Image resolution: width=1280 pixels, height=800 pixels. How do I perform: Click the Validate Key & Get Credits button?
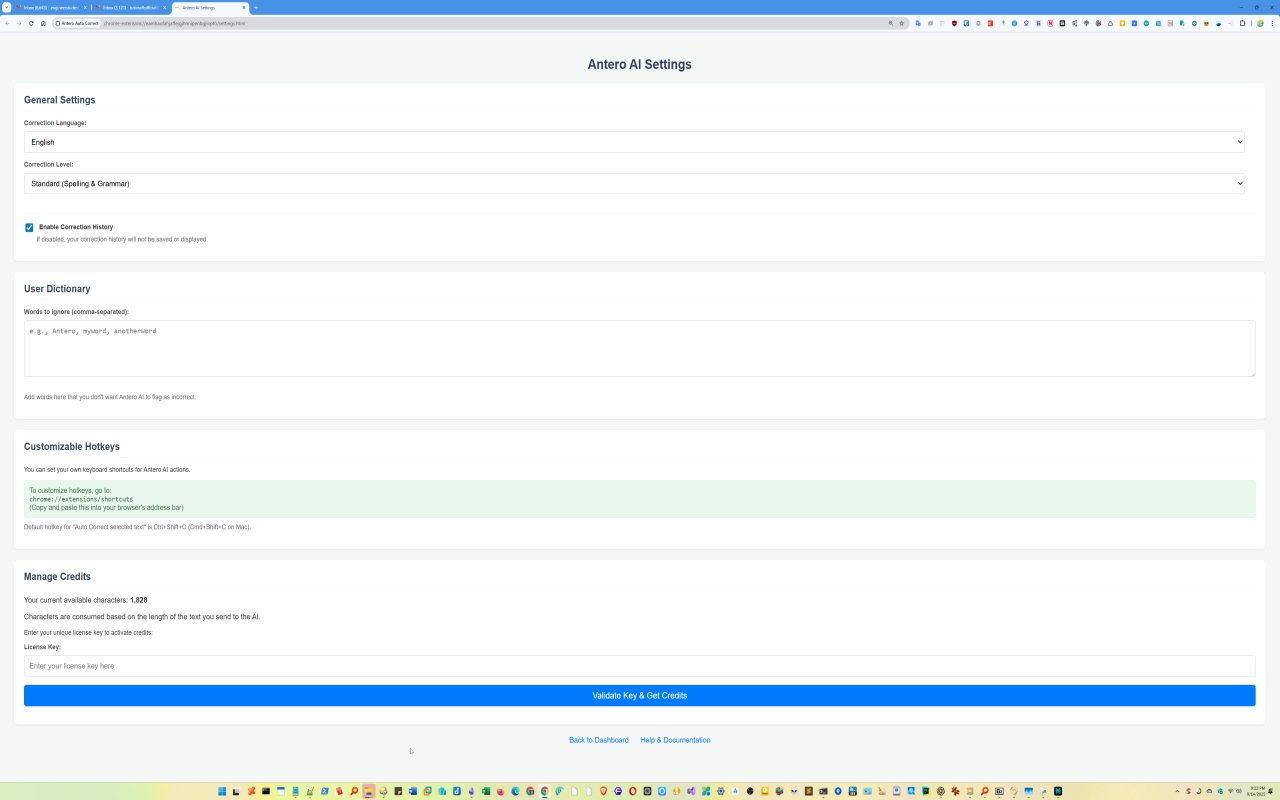click(x=639, y=695)
